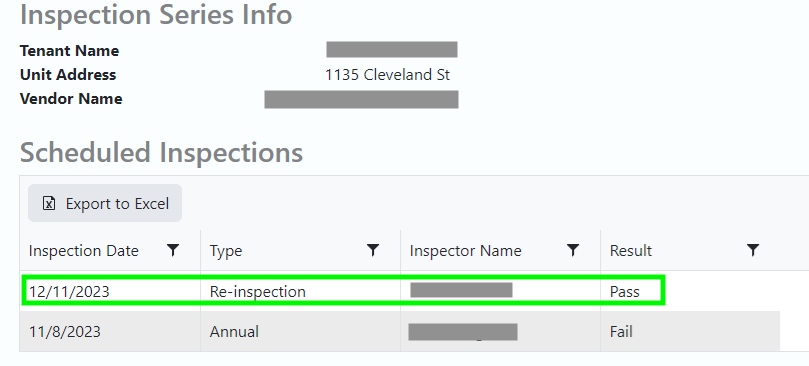Viewport: 809px width, 366px height.
Task: Click the 1135 Cleveland St address
Action: tap(387, 75)
